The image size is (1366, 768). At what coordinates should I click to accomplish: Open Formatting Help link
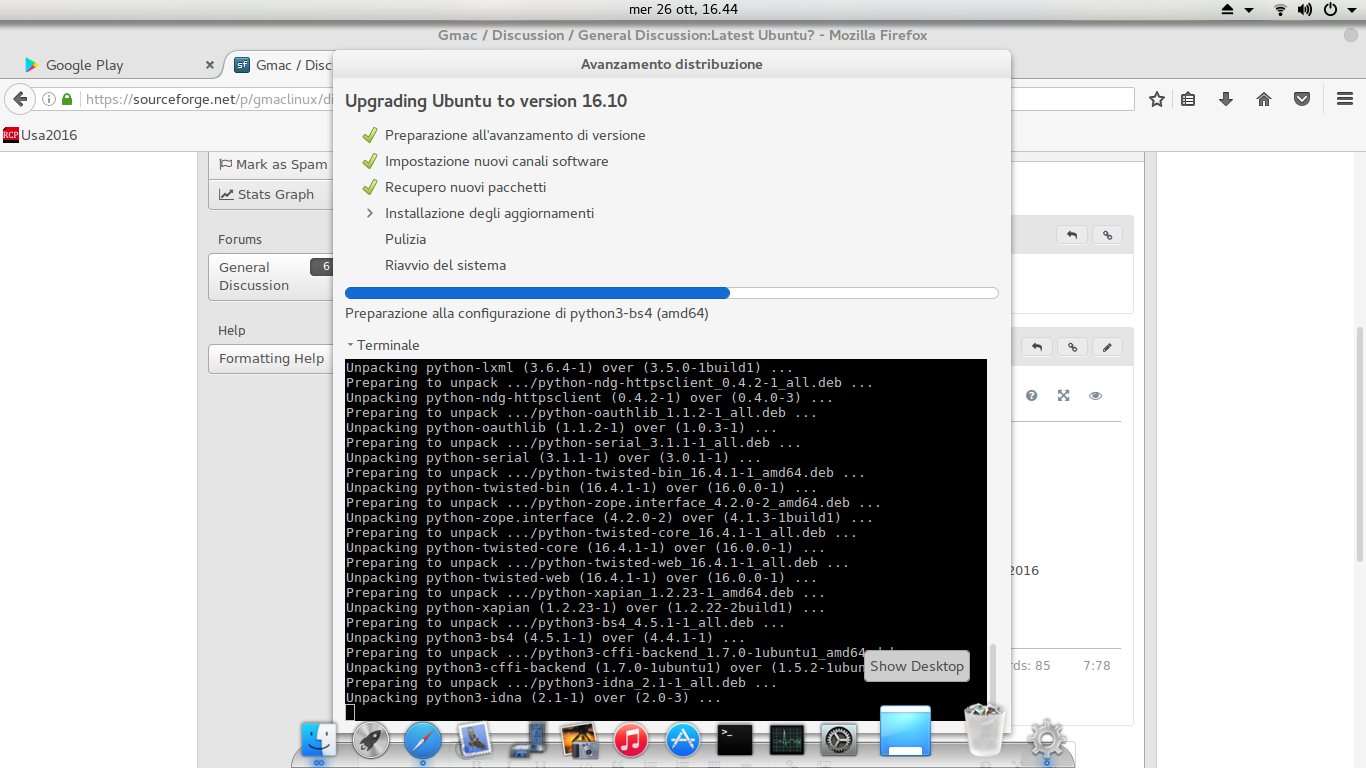coord(272,358)
